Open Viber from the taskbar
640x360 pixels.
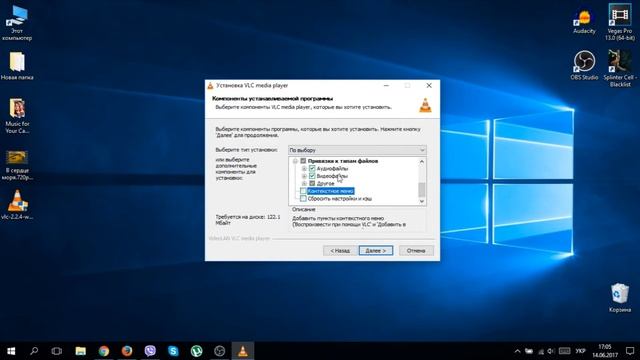(x=150, y=351)
